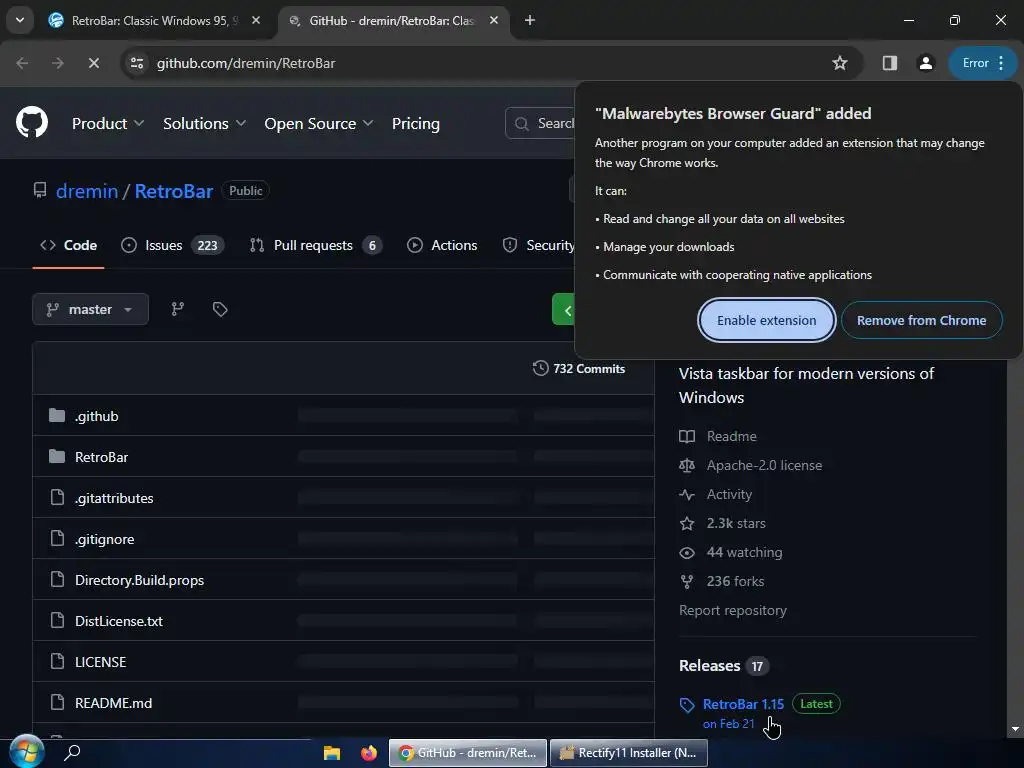Close the GitHub dremin/RetroBar tab
Image resolution: width=1024 pixels, height=768 pixels.
(494, 20)
